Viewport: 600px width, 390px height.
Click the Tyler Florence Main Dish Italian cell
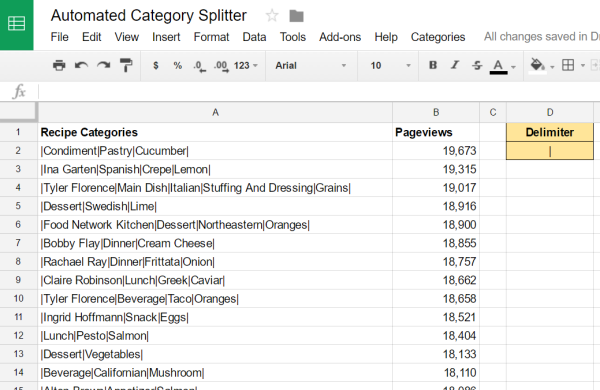(215, 188)
